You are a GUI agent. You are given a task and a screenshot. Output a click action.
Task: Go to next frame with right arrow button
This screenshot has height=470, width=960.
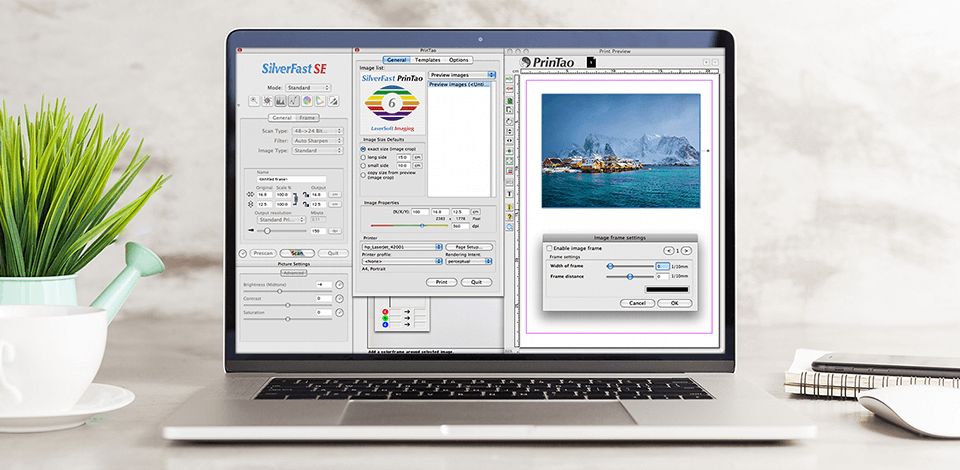(686, 250)
